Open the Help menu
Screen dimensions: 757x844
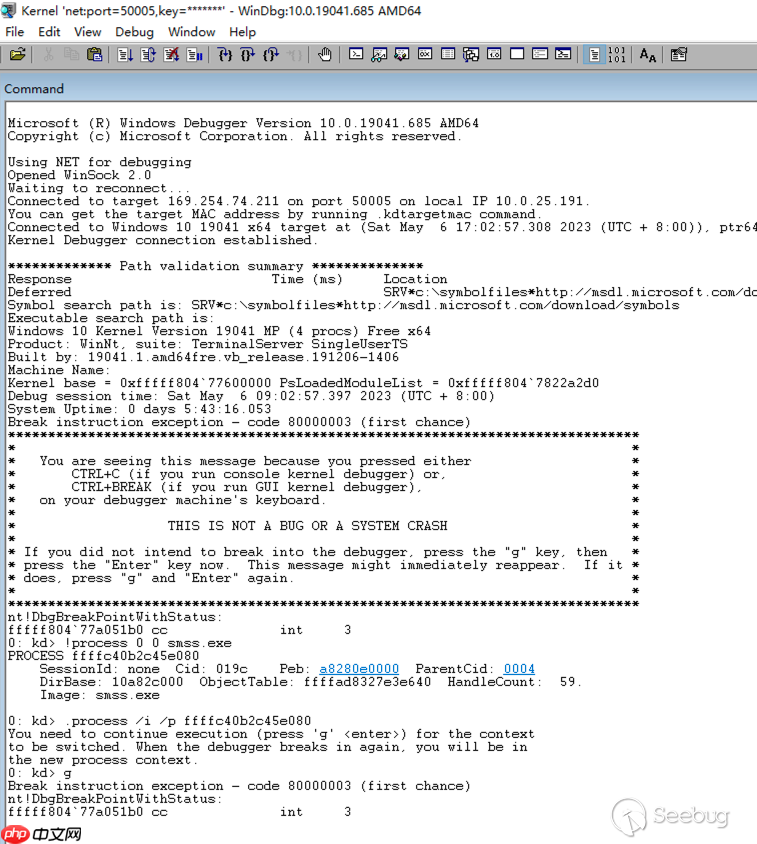coord(242,32)
